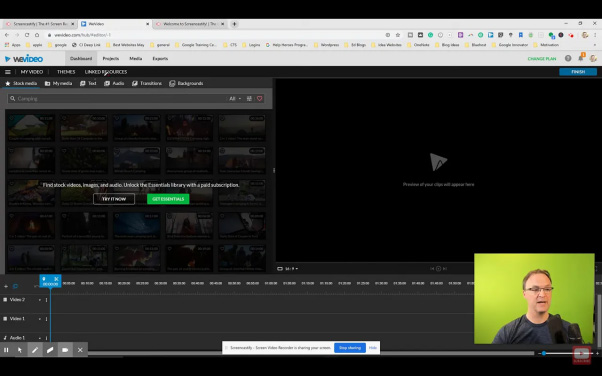This screenshot has height=377, width=602.
Task: Click Stop sharing in the Screencastify bar
Action: pos(350,348)
